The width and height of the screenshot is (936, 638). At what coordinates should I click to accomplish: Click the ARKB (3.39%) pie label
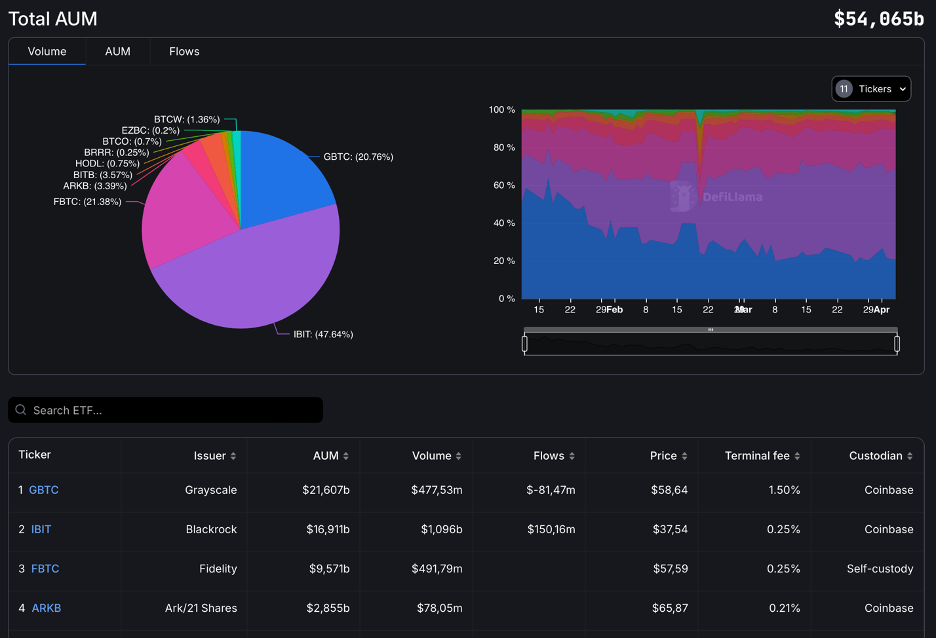point(95,186)
